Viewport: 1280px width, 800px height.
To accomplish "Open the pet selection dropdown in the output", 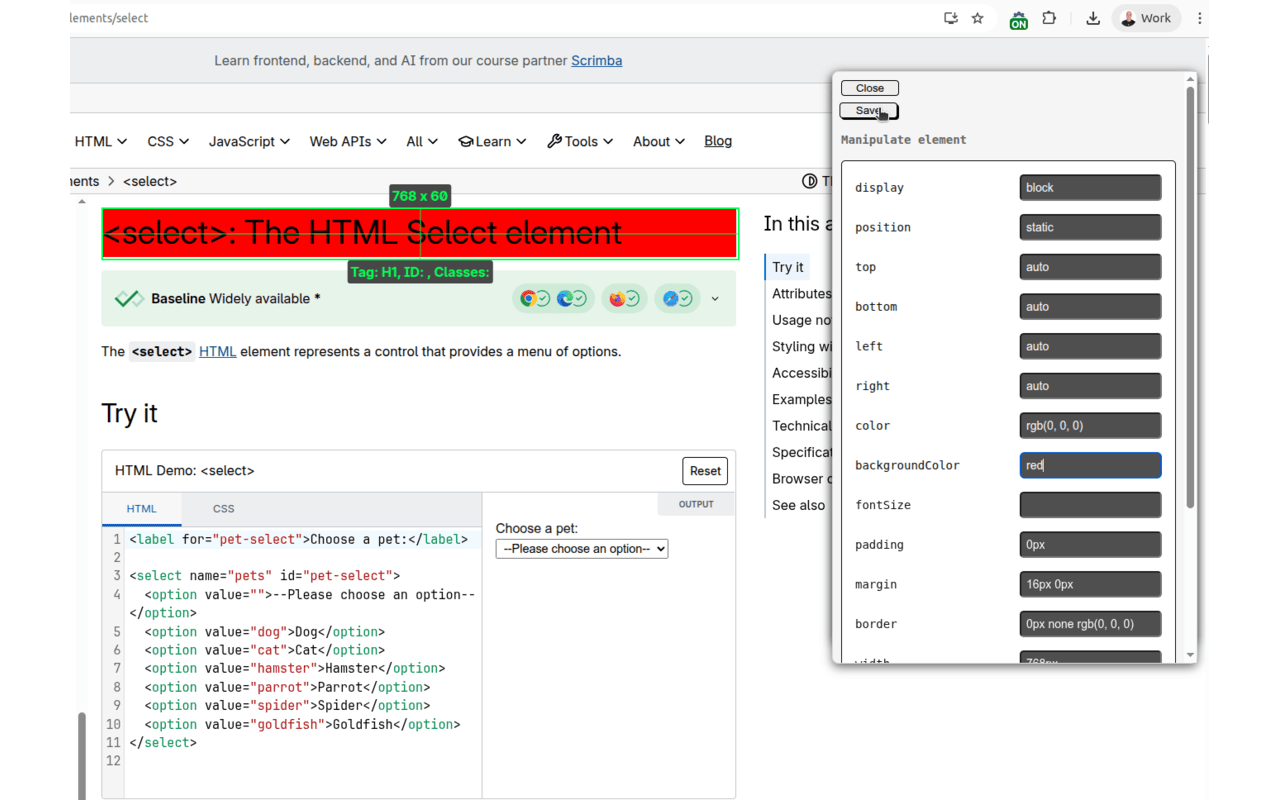I will pyautogui.click(x=581, y=548).
